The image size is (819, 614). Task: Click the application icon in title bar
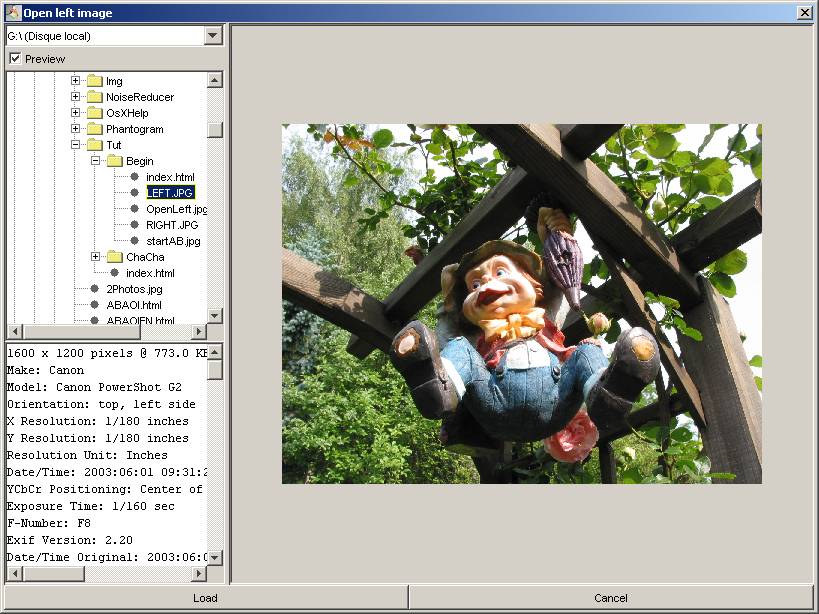(13, 13)
